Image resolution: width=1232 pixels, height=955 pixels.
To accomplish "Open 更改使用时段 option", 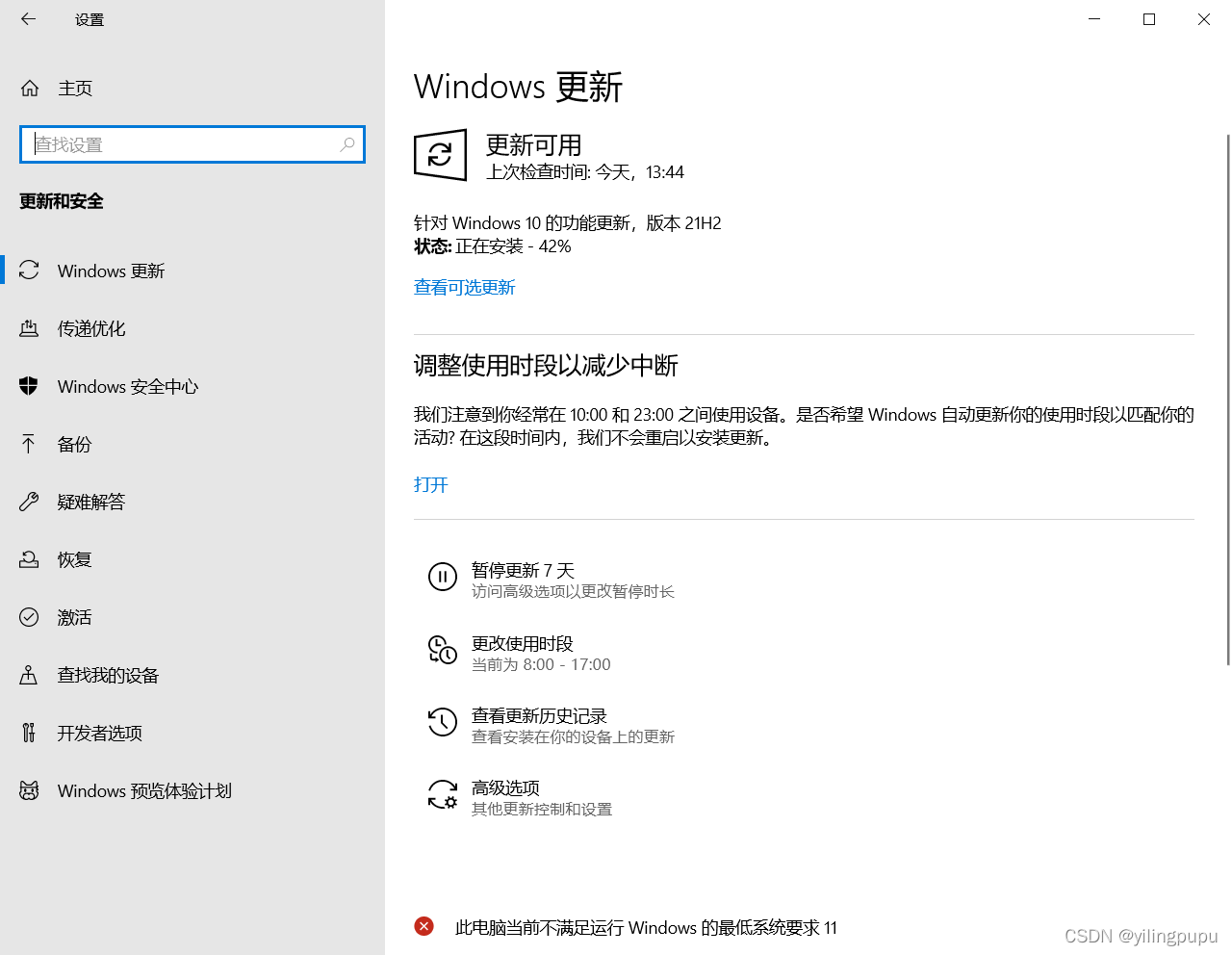I will pyautogui.click(x=520, y=653).
